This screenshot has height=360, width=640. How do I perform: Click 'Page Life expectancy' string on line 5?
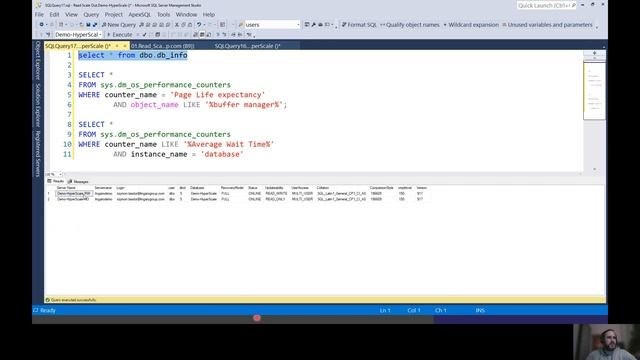coord(218,95)
